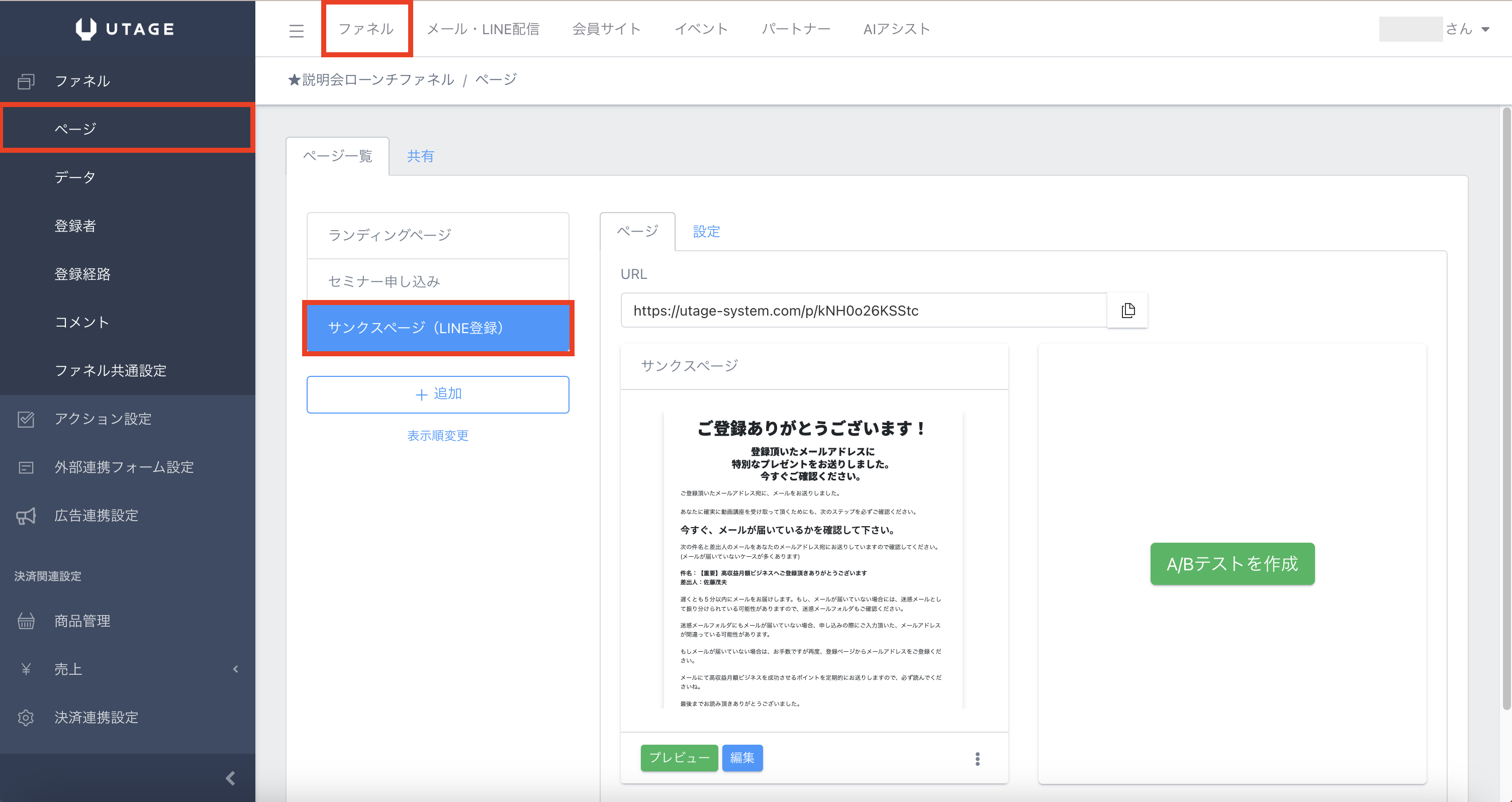Open 商品管理 basket icon
Image resolution: width=1512 pixels, height=802 pixels.
(x=26, y=621)
